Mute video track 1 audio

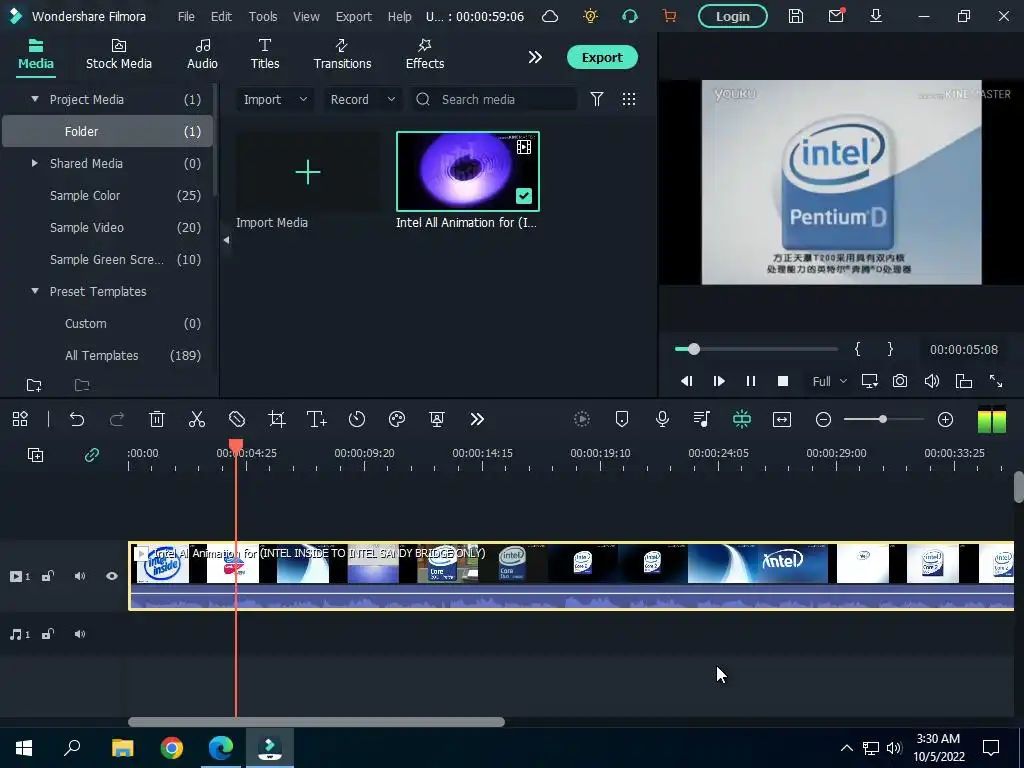click(x=80, y=576)
